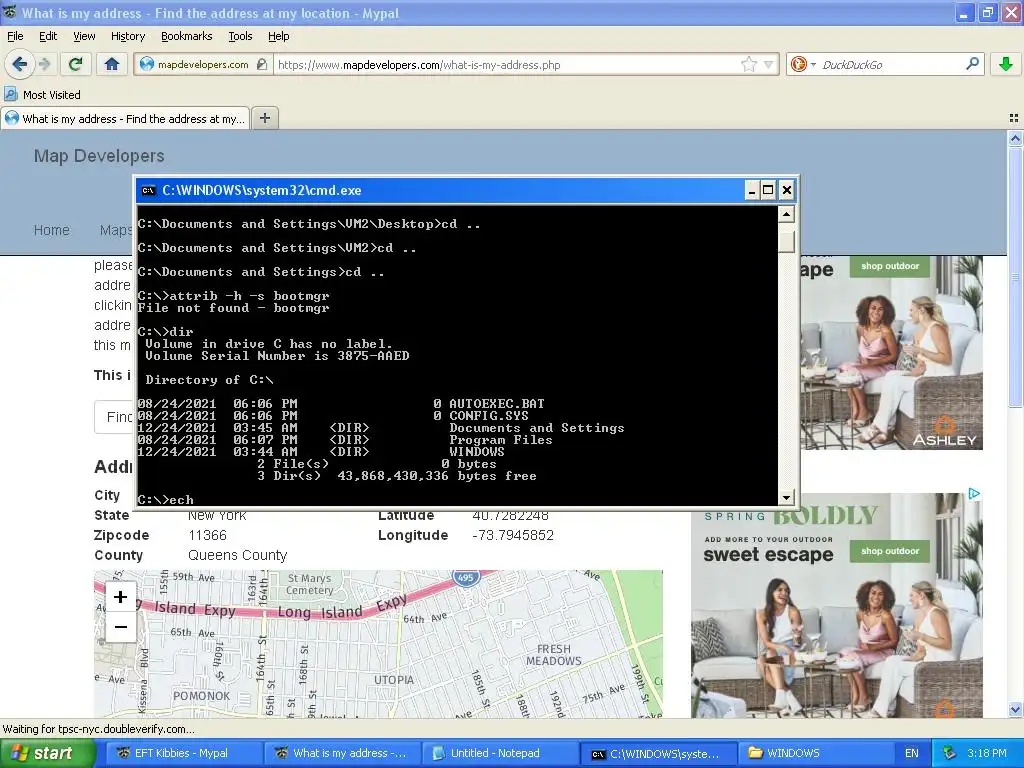Open the File menu
Image resolution: width=1024 pixels, height=768 pixels.
pyautogui.click(x=15, y=36)
